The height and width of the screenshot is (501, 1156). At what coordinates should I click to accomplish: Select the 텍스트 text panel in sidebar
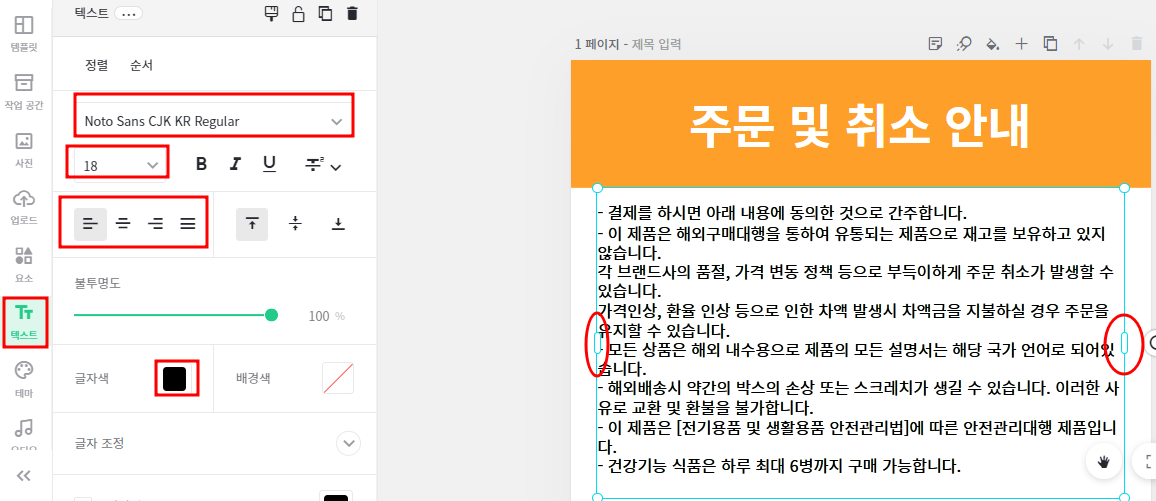click(x=24, y=323)
